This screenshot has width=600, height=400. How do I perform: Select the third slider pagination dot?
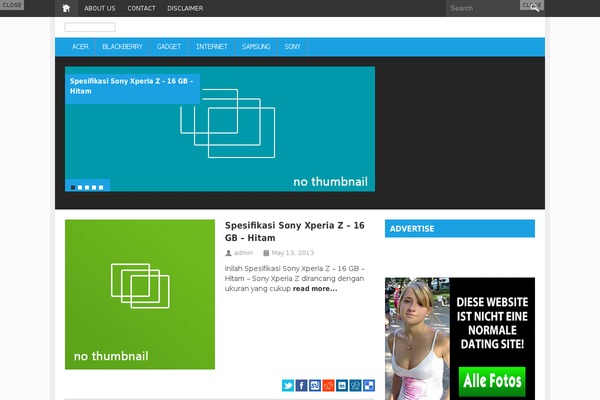[x=87, y=187]
